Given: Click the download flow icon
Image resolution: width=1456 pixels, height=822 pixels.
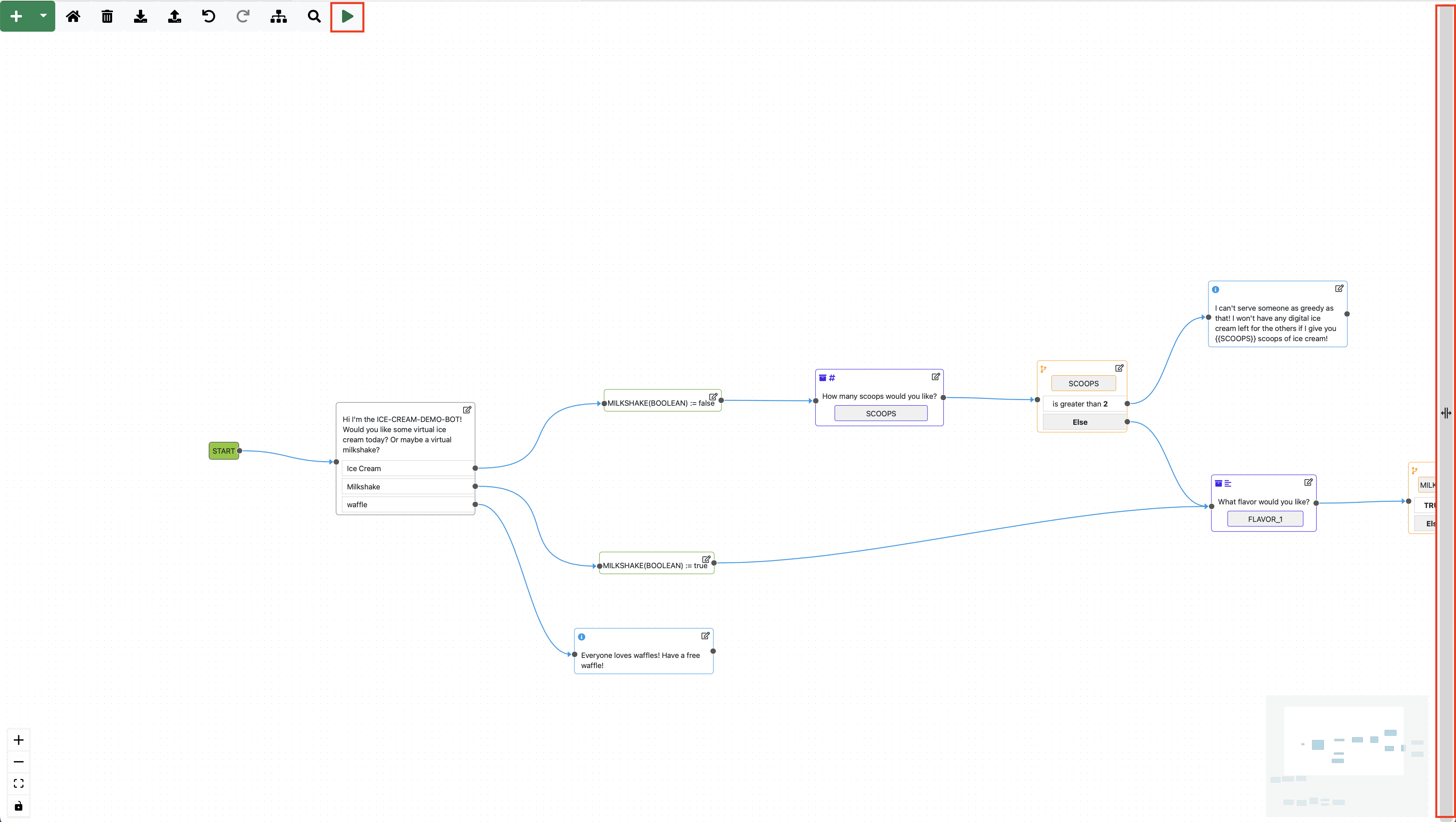Looking at the screenshot, I should (141, 16).
